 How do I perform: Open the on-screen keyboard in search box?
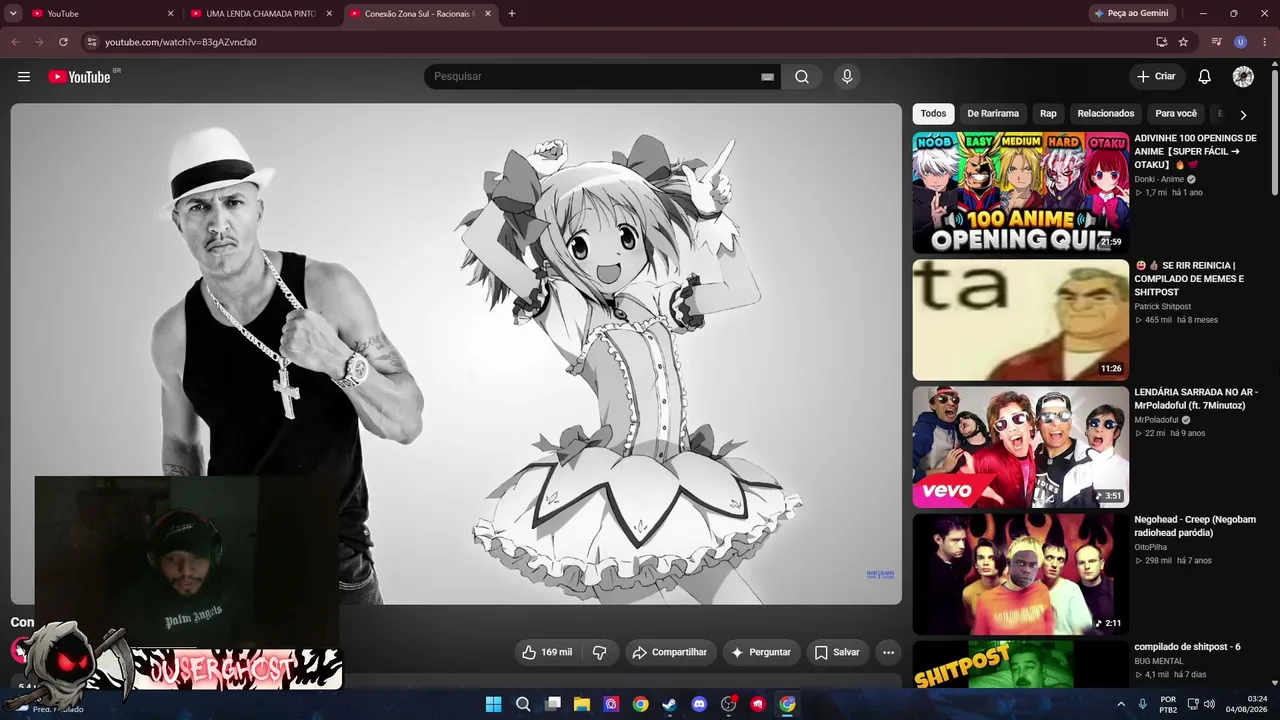point(768,77)
